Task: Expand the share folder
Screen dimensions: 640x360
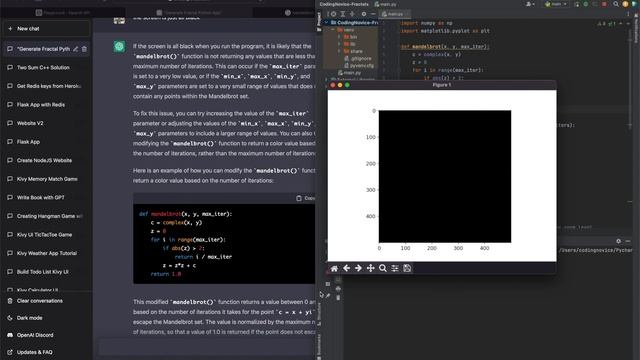Action: (339, 51)
